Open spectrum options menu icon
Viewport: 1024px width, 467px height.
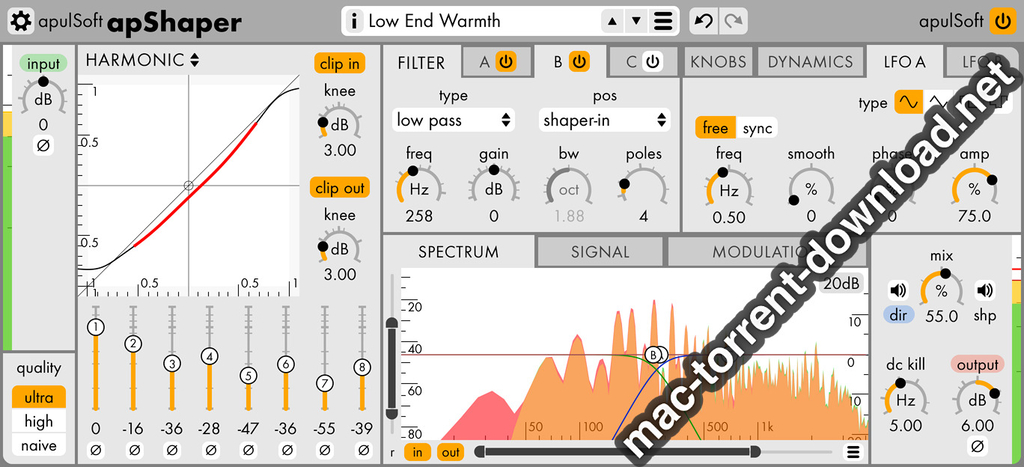click(x=852, y=452)
